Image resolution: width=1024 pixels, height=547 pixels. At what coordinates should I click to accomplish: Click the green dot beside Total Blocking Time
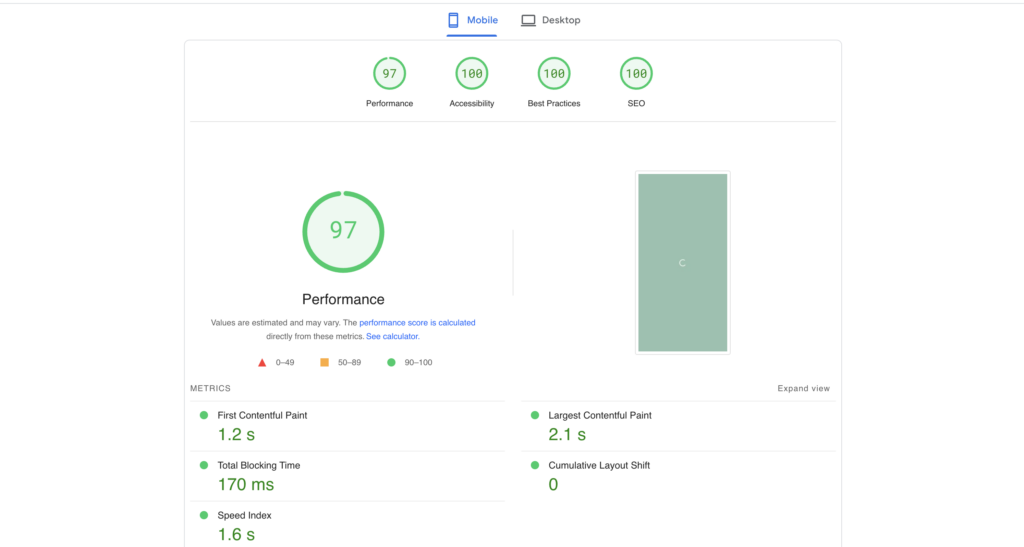click(204, 465)
